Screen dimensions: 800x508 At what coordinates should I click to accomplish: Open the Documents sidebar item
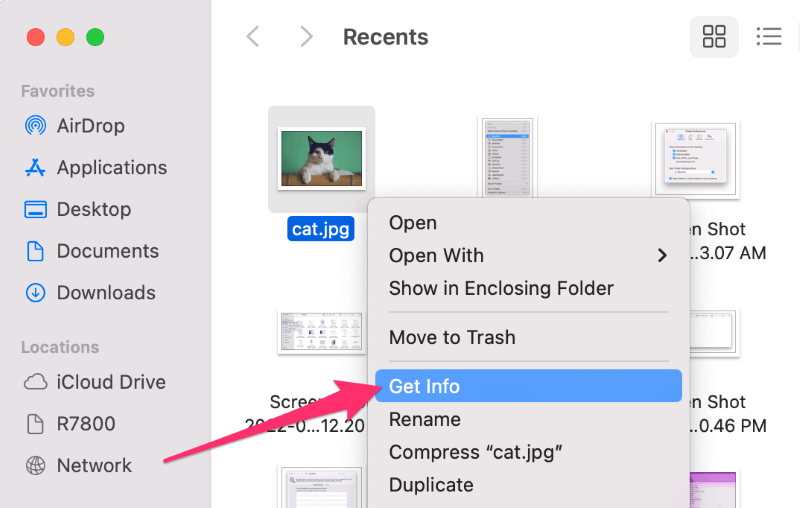point(92,251)
